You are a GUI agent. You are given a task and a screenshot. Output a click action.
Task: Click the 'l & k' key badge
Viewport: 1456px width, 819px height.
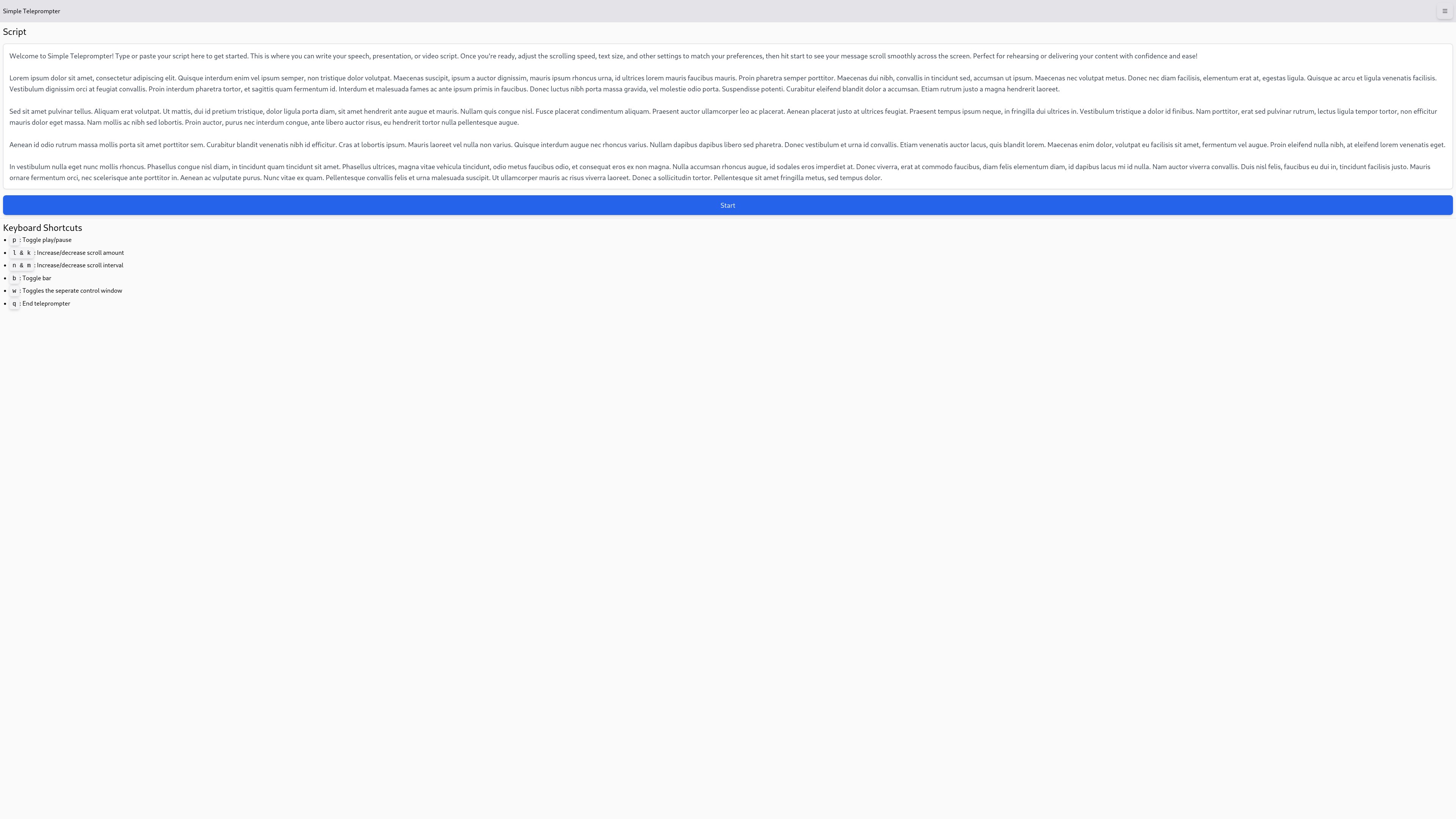click(22, 253)
